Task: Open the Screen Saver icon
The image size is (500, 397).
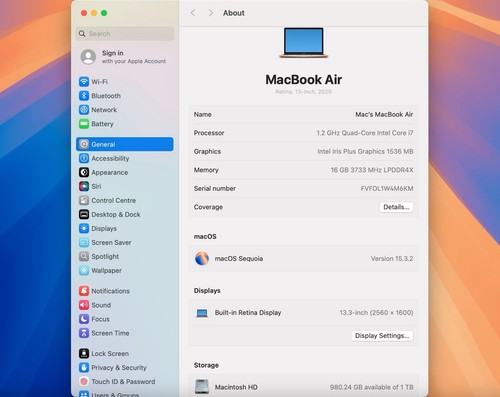Action: click(x=84, y=242)
